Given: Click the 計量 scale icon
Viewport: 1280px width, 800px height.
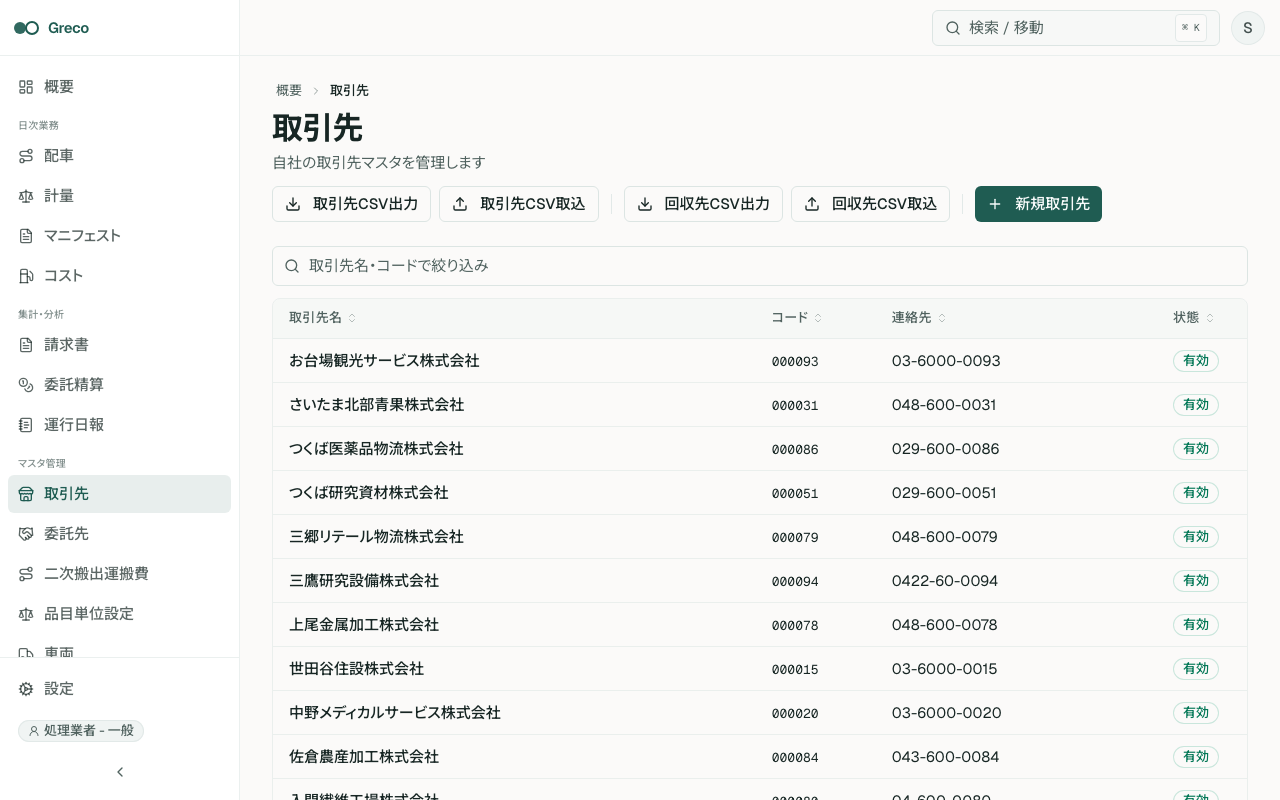Looking at the screenshot, I should tap(26, 196).
